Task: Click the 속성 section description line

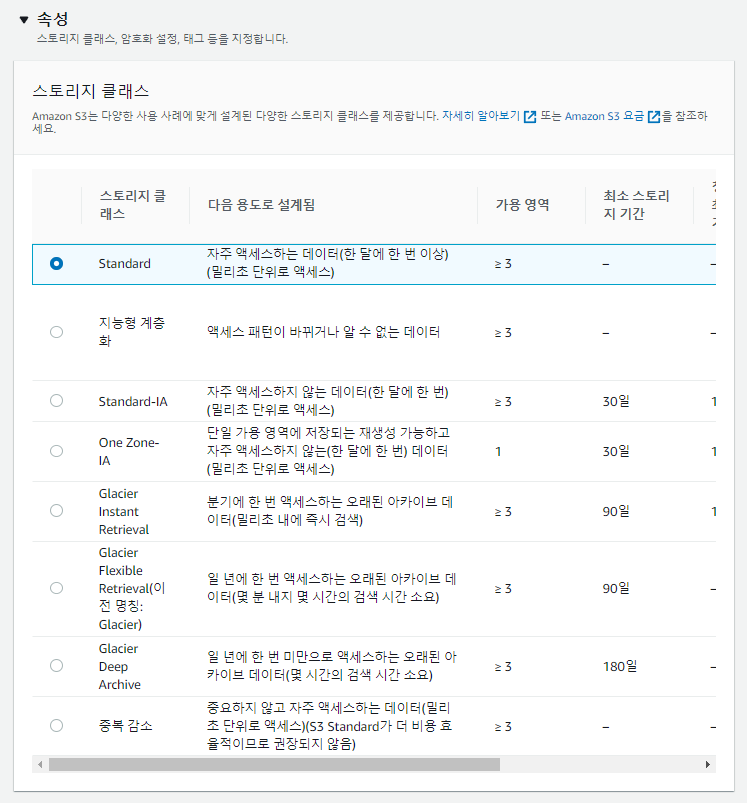Action: 162,39
